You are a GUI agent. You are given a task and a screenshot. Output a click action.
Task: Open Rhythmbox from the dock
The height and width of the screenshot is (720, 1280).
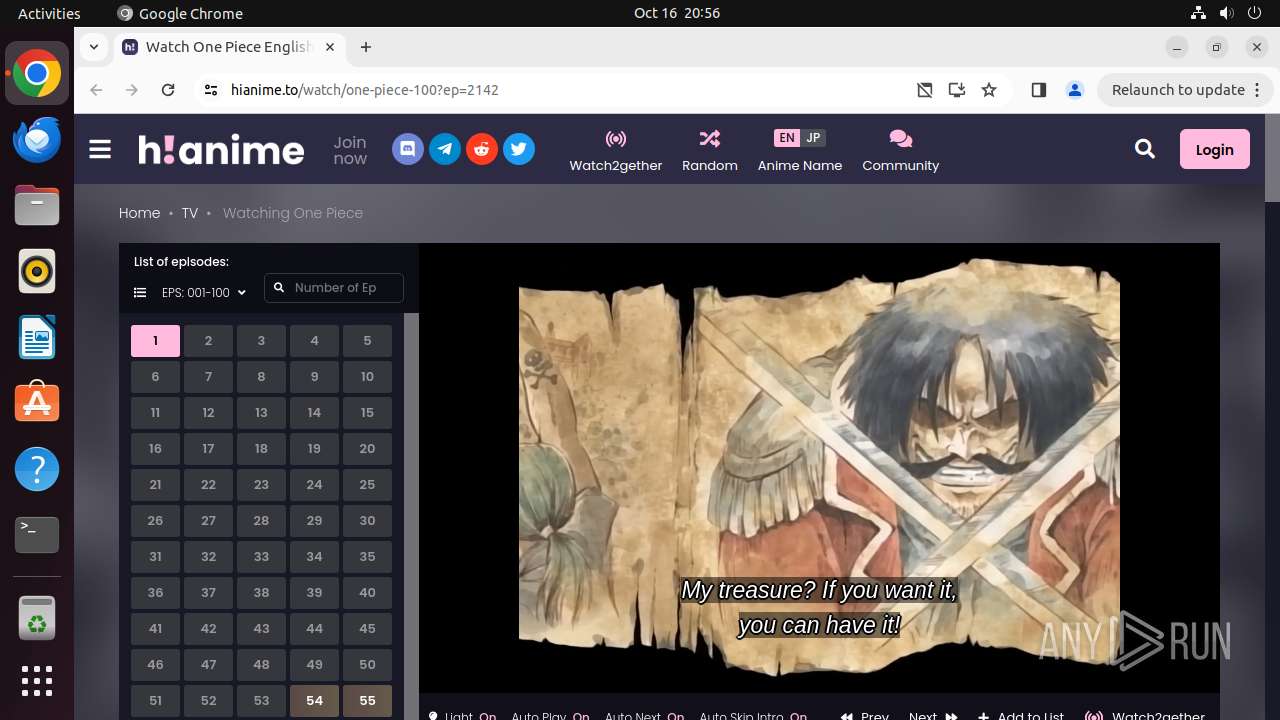(37, 272)
